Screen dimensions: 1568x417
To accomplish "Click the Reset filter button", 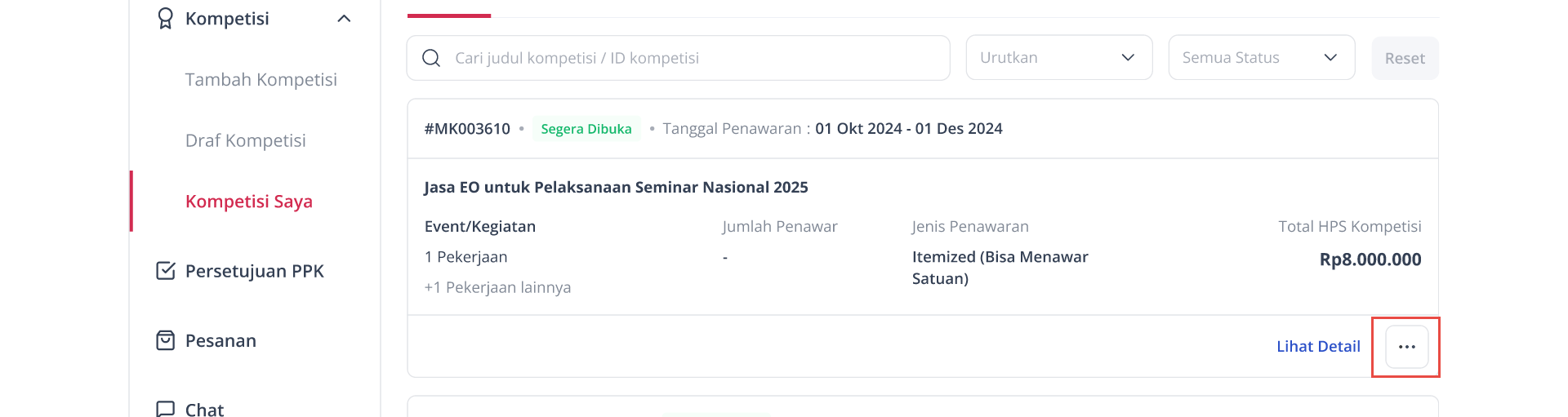I will click(1405, 58).
